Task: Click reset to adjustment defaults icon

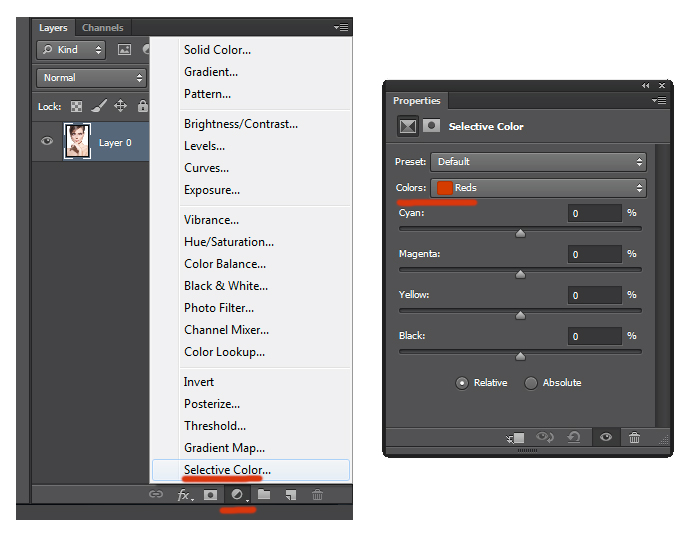Action: 574,438
